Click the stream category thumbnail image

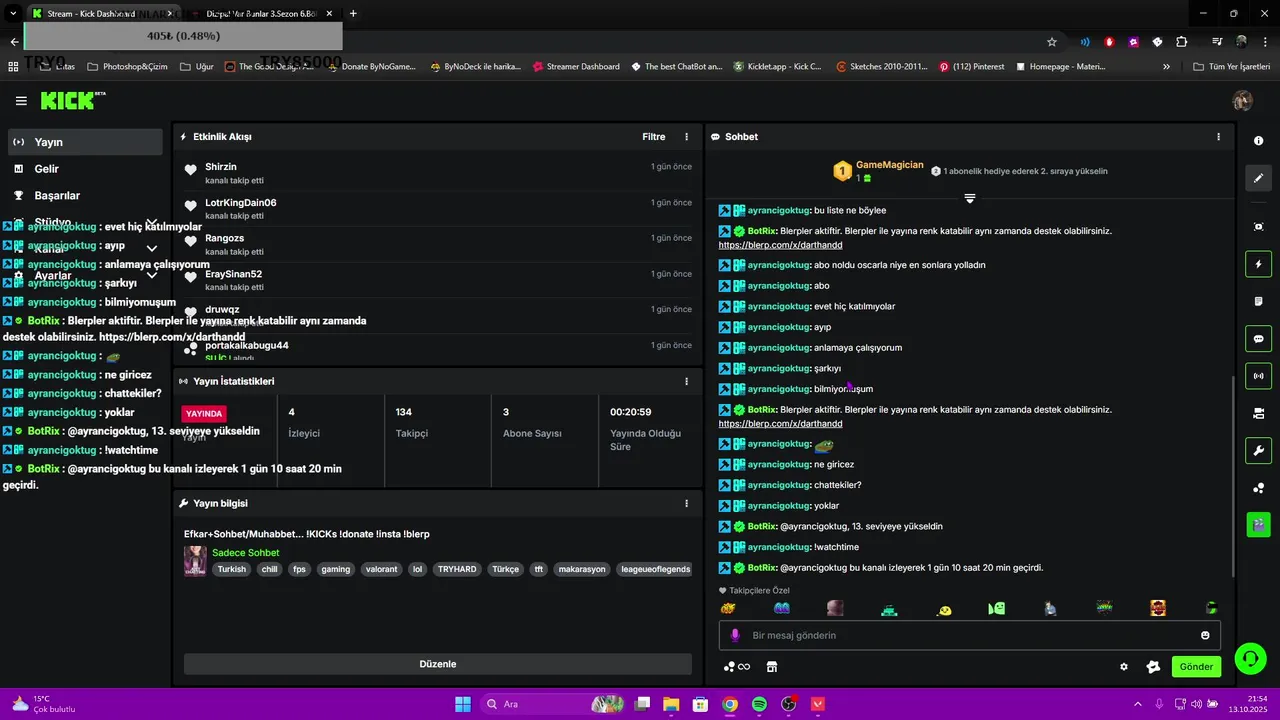(x=195, y=561)
